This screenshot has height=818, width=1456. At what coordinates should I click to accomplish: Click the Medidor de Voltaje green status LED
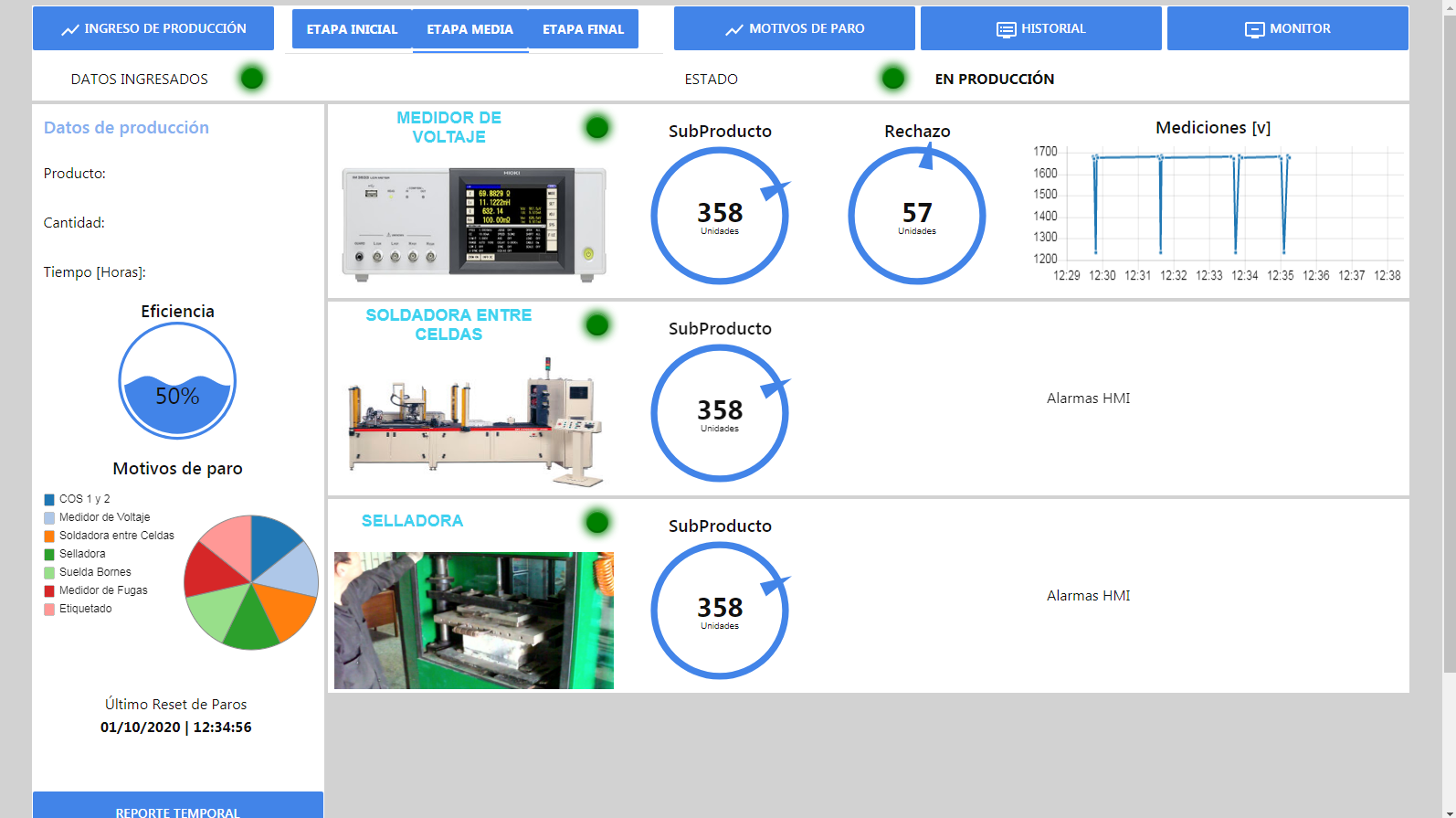click(597, 128)
